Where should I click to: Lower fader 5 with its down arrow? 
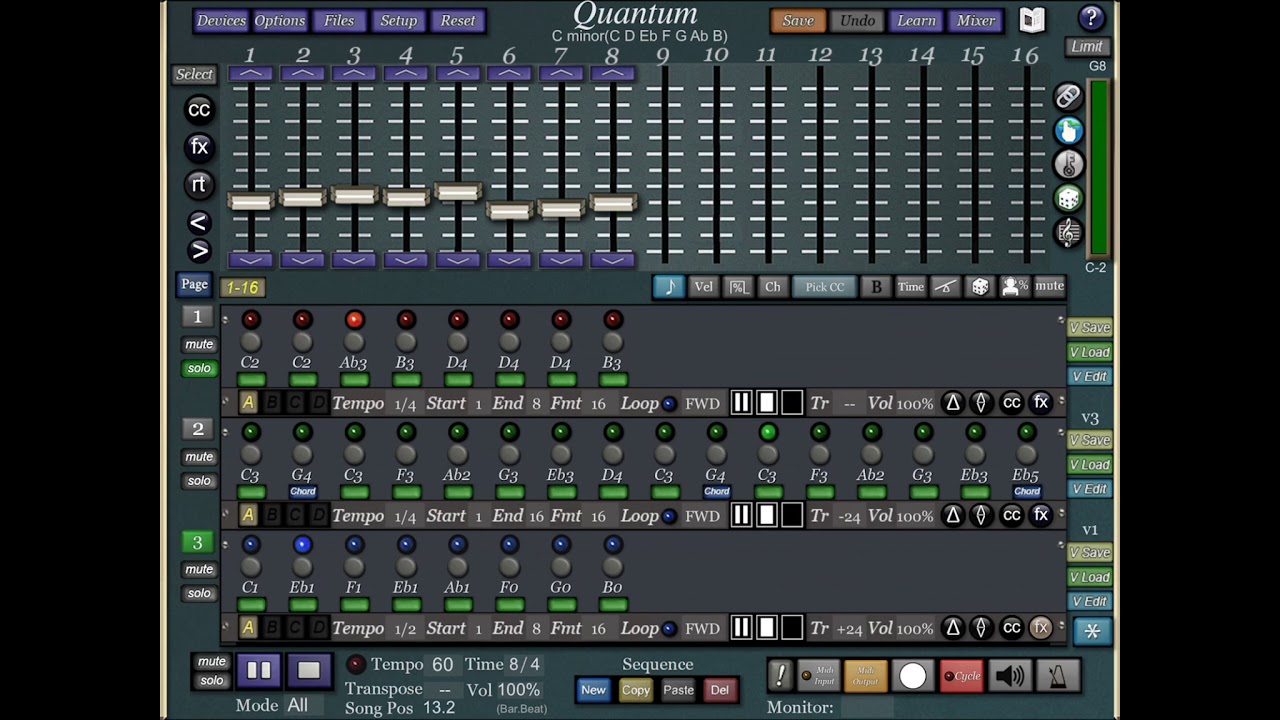(457, 260)
